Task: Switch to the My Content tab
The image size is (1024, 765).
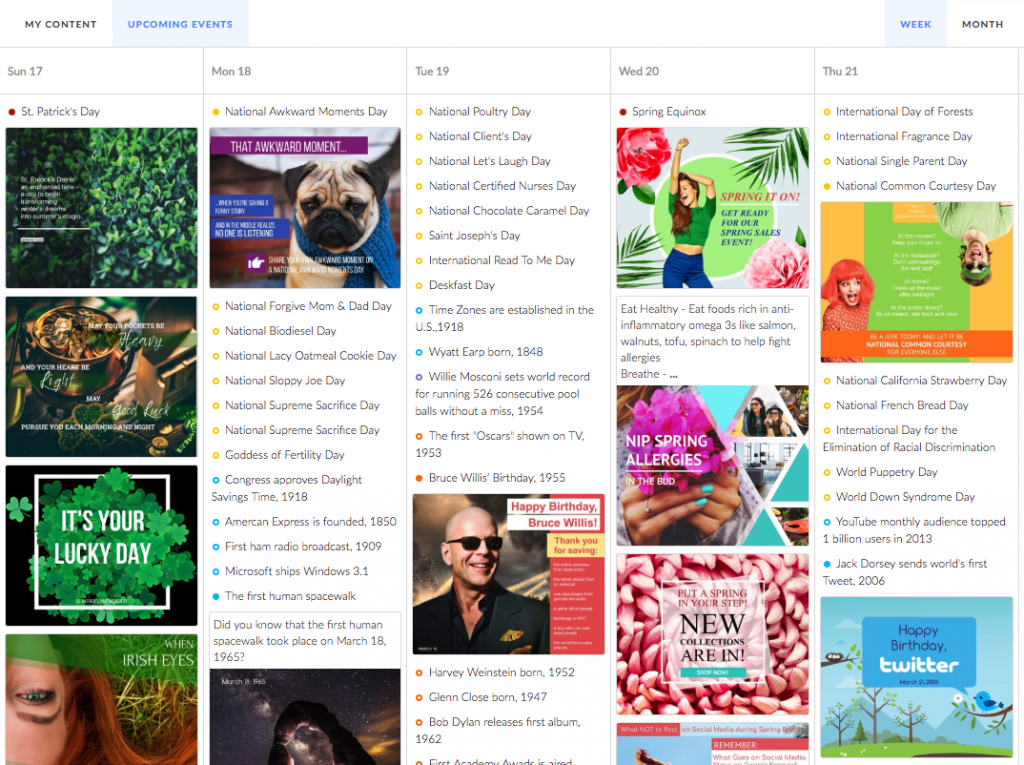Action: [x=61, y=24]
